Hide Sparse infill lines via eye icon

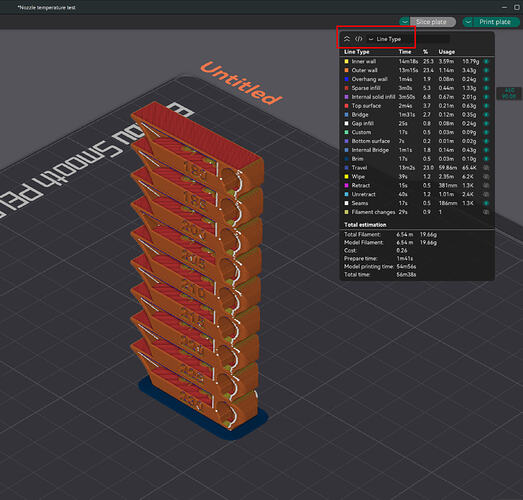click(486, 88)
